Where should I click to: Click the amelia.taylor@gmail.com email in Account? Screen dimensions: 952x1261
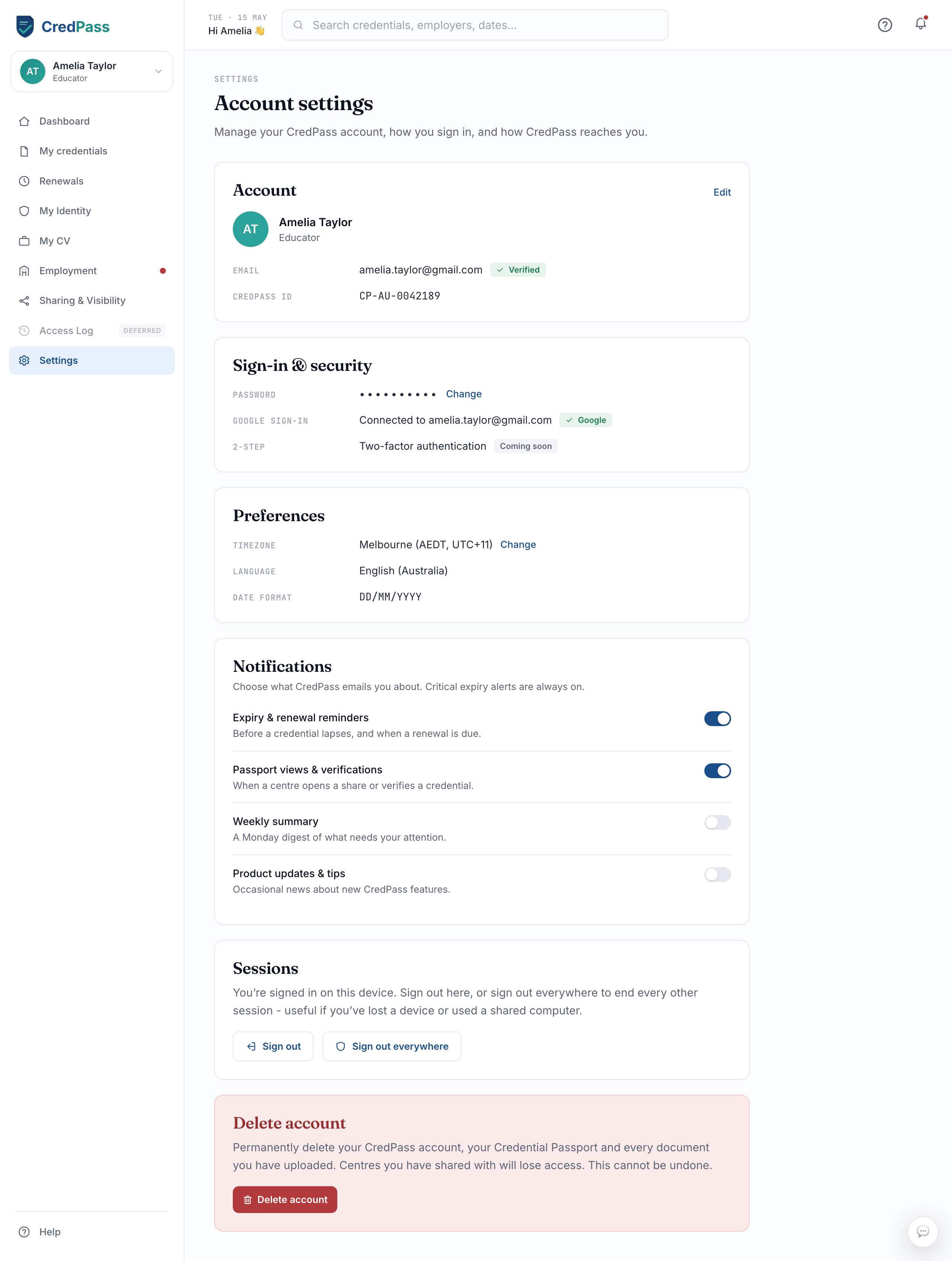pos(421,270)
